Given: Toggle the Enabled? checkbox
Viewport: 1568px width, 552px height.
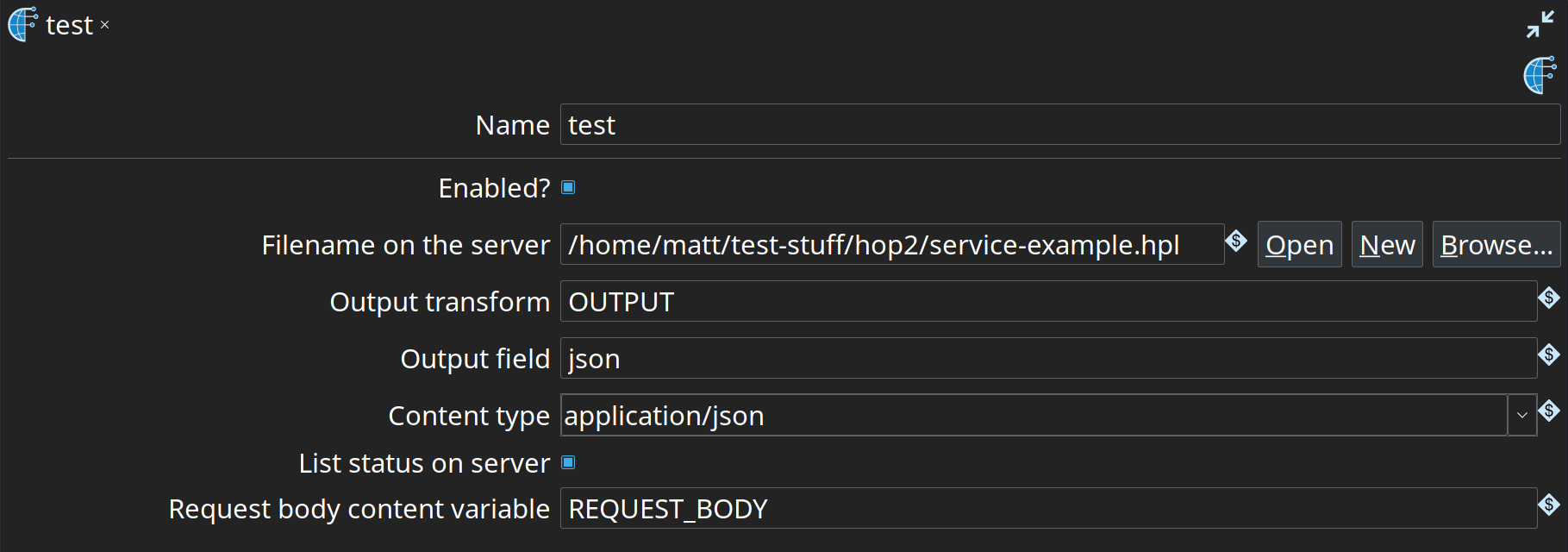Looking at the screenshot, I should pyautogui.click(x=568, y=188).
